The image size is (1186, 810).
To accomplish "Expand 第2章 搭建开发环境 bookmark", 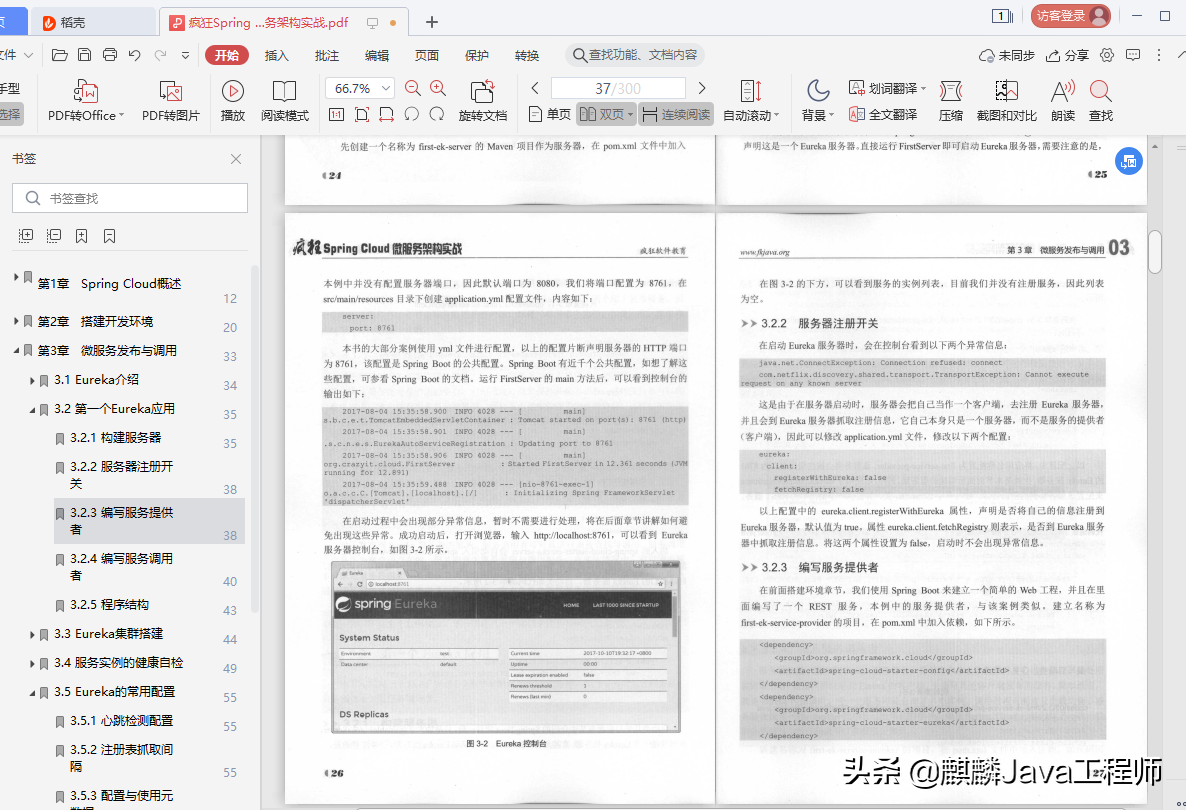I will point(16,321).
